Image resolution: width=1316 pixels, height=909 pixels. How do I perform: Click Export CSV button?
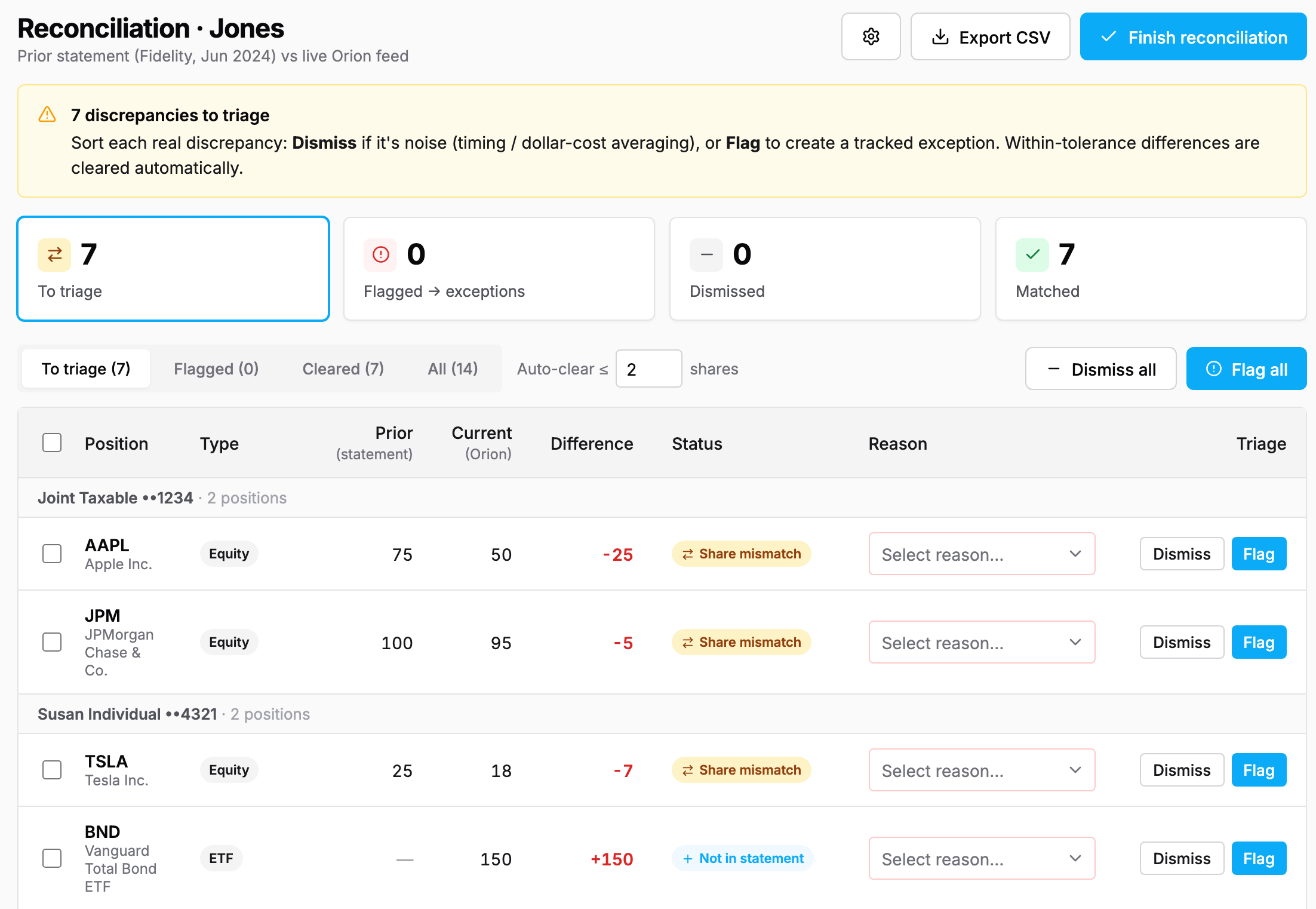(x=990, y=37)
